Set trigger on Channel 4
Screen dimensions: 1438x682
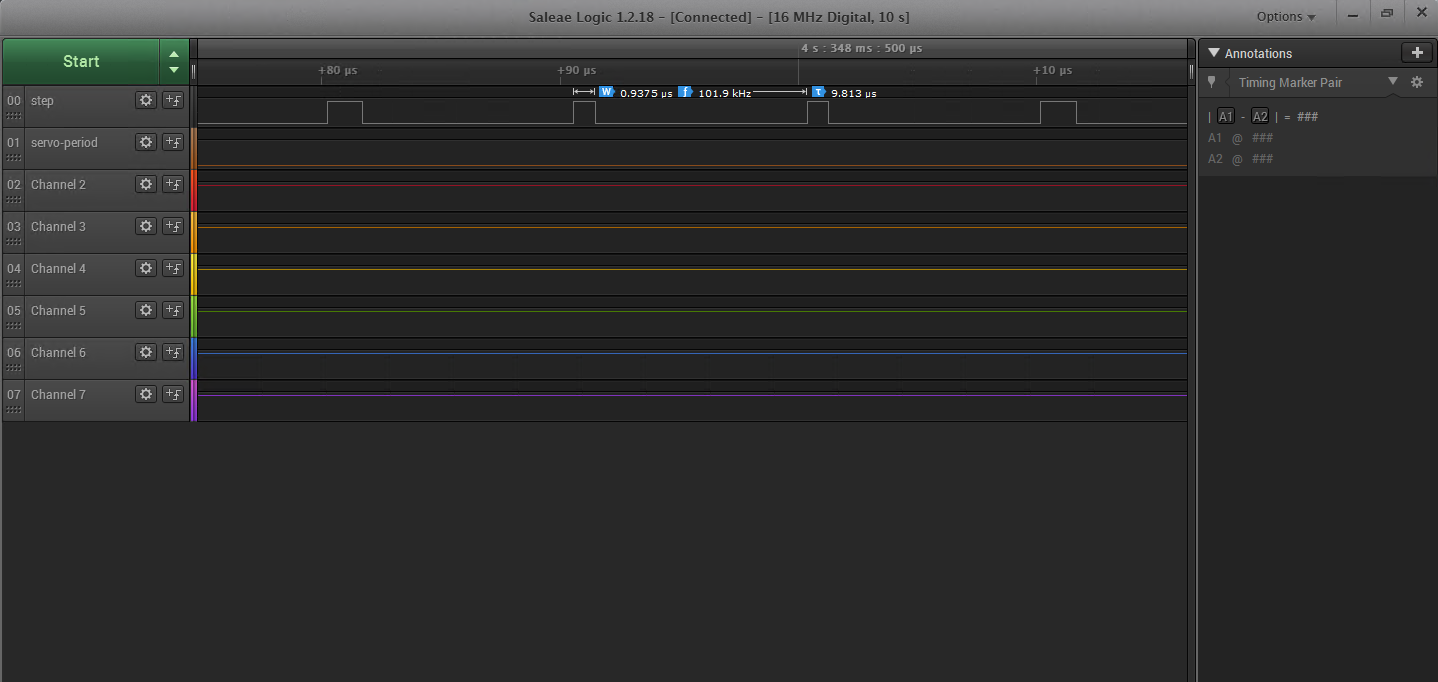click(x=173, y=268)
